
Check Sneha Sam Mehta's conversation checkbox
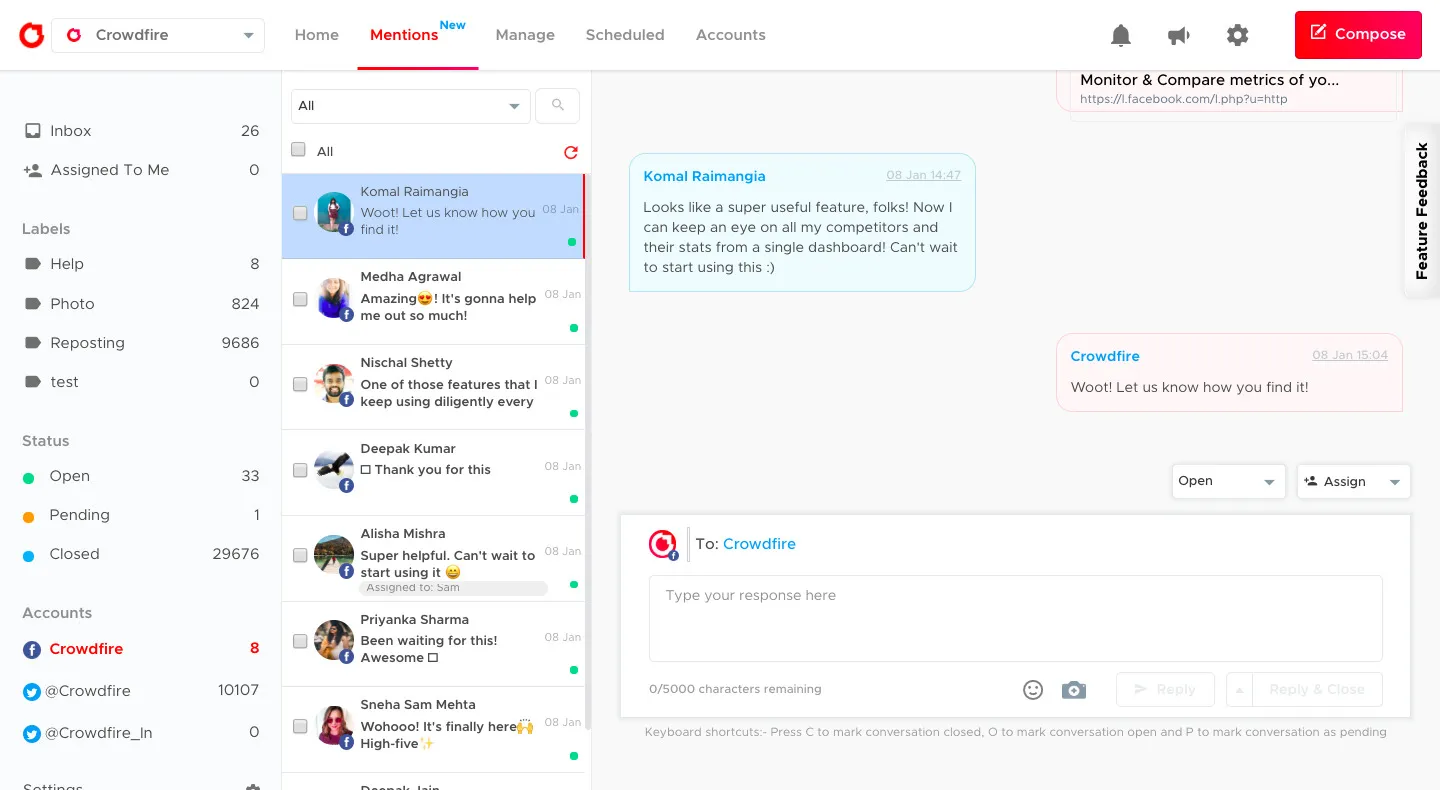point(300,727)
